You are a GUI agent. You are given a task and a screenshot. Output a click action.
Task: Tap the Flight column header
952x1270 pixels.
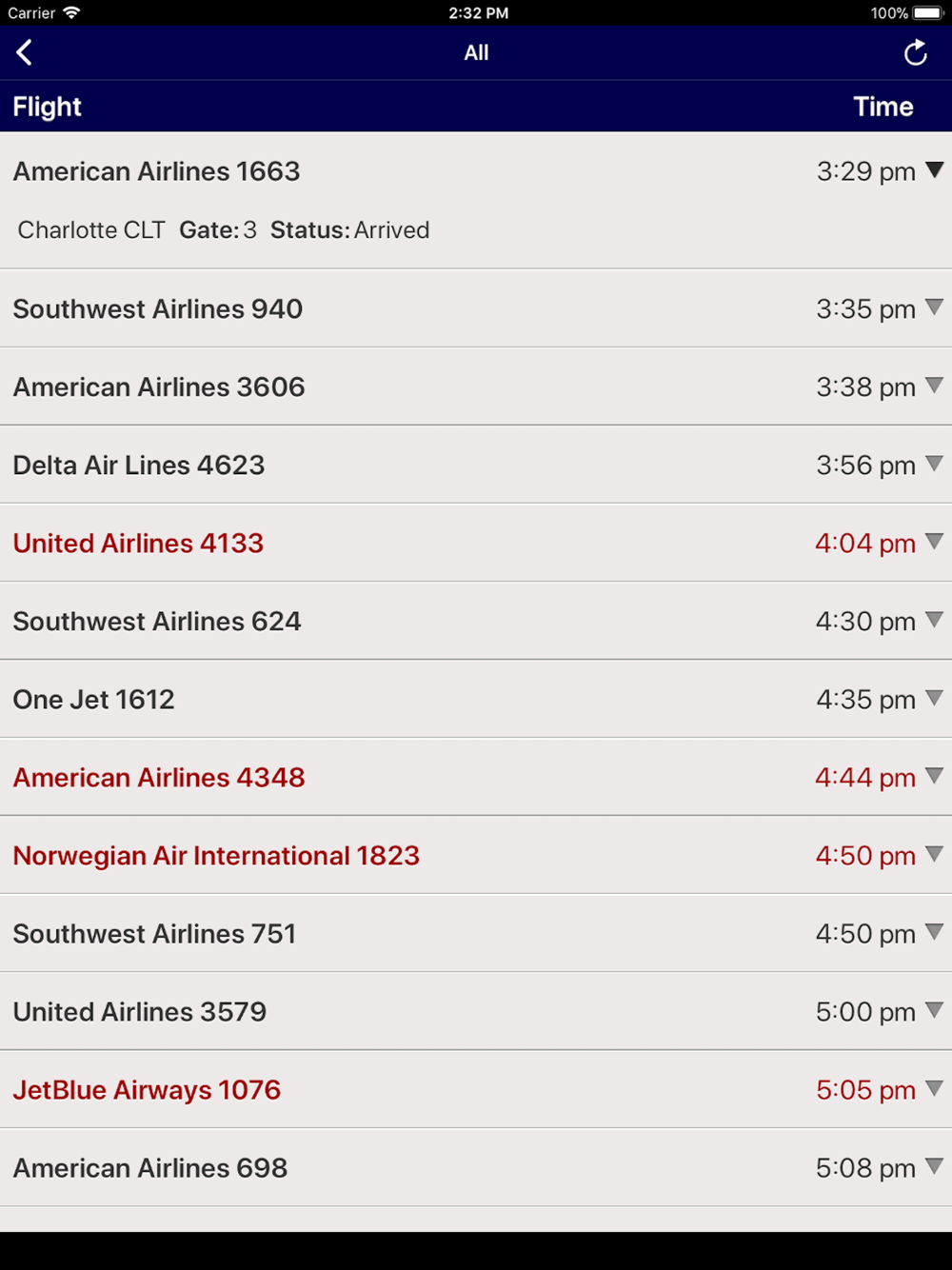48,107
